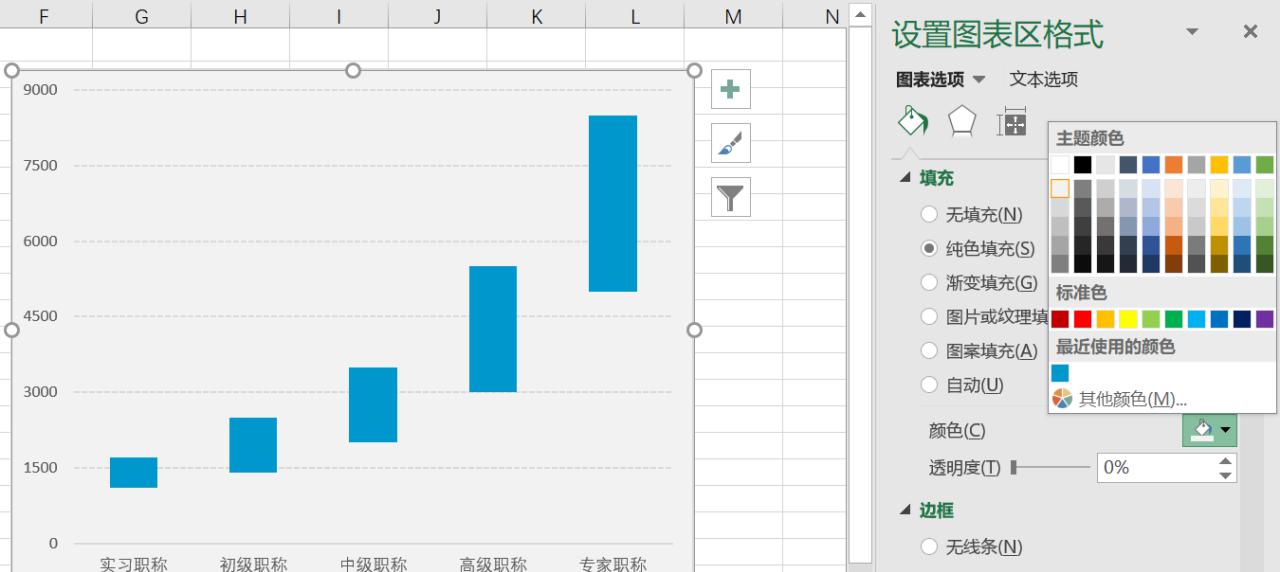Pick the highlighted light gray theme swatch
The image size is (1280, 572).
[x=1060, y=189]
